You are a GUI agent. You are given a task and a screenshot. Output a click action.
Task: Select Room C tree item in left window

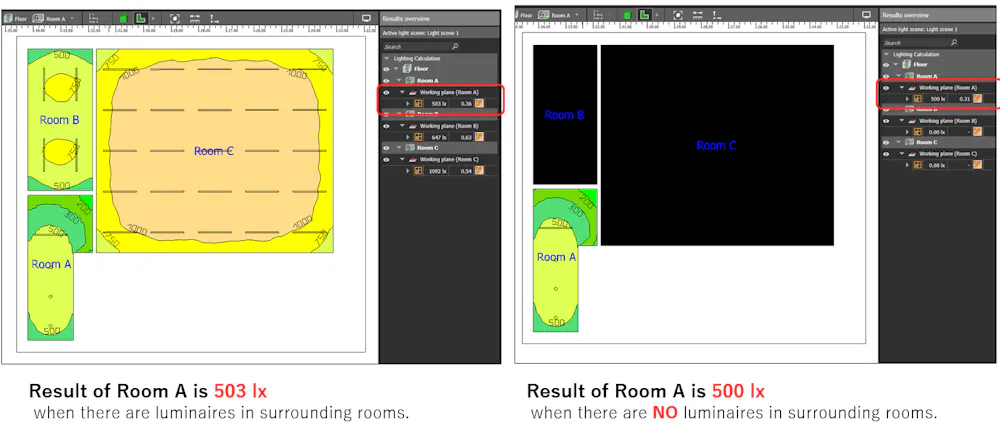point(427,148)
